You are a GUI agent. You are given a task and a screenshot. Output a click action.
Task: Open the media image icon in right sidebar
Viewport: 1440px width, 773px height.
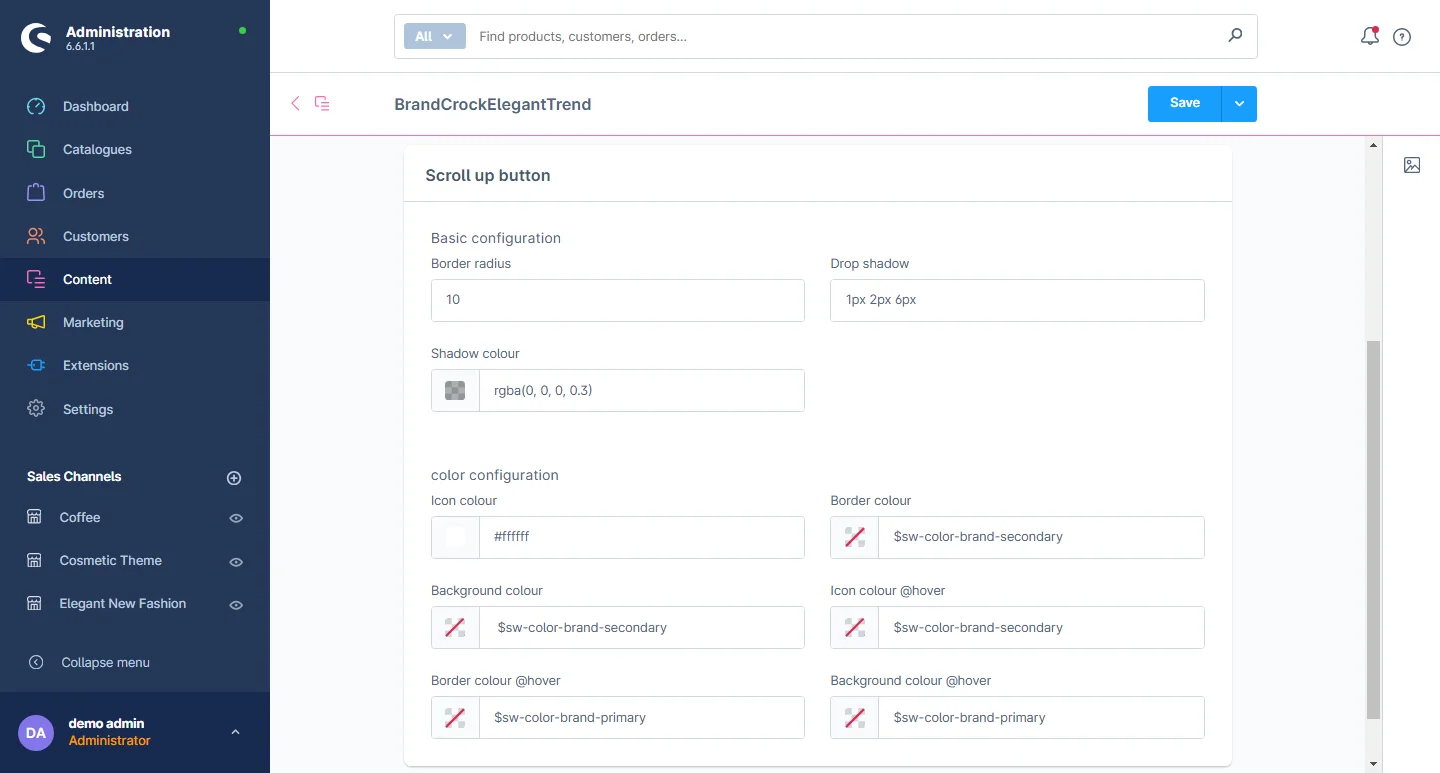click(x=1411, y=165)
